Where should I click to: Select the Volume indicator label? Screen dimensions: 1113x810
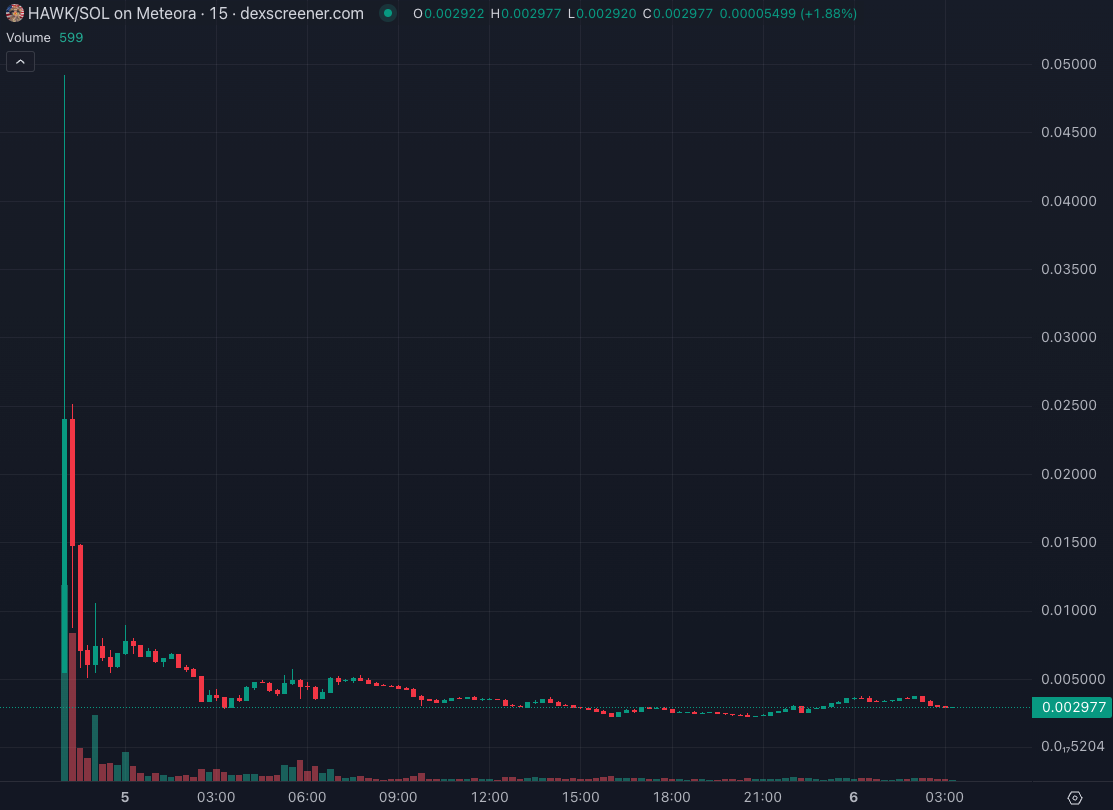29,37
